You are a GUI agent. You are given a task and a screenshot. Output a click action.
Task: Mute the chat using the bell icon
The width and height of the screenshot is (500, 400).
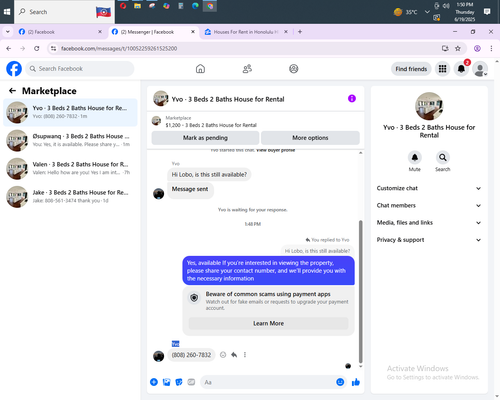[415, 157]
